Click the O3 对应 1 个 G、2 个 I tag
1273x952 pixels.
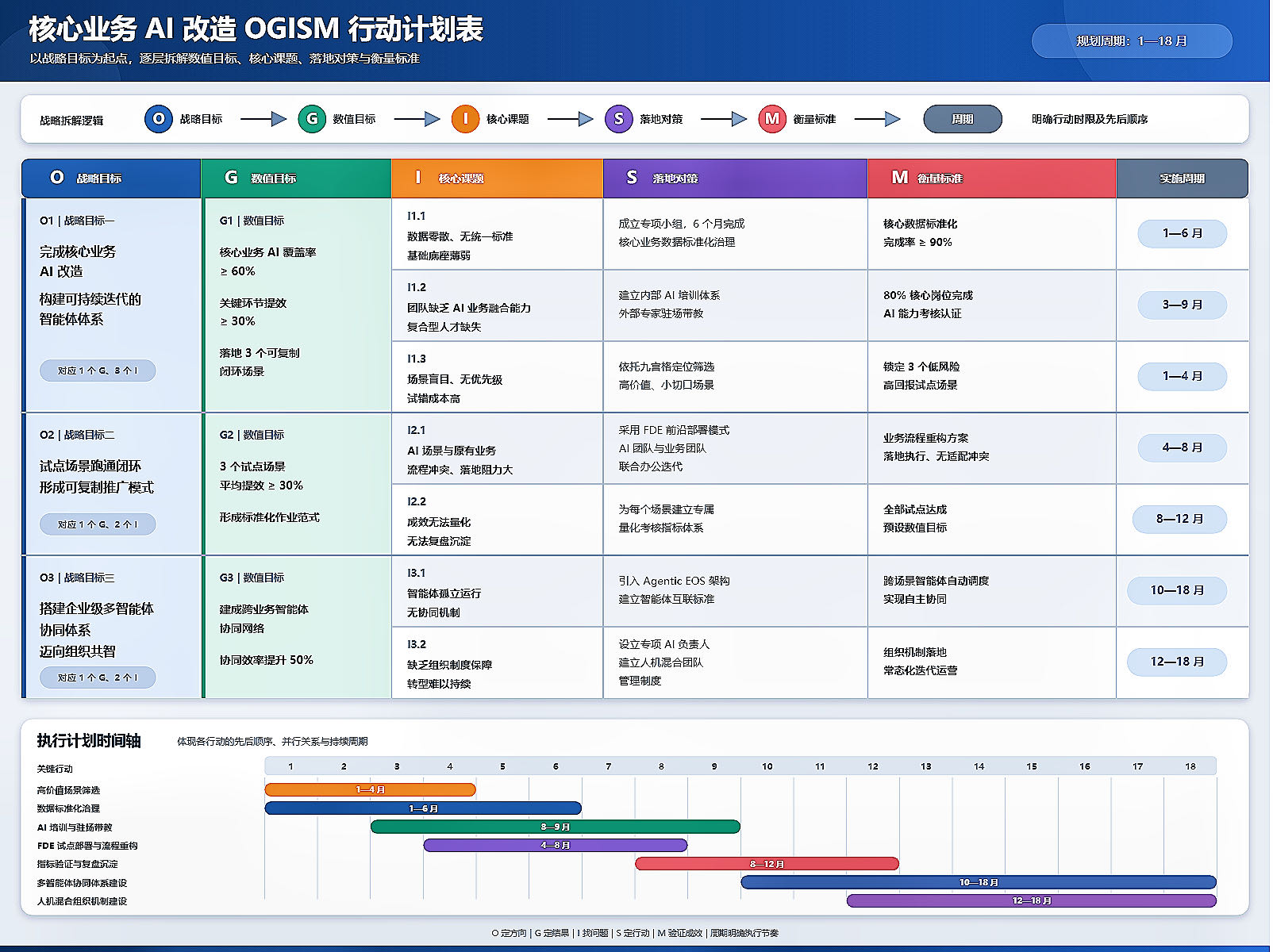point(98,678)
